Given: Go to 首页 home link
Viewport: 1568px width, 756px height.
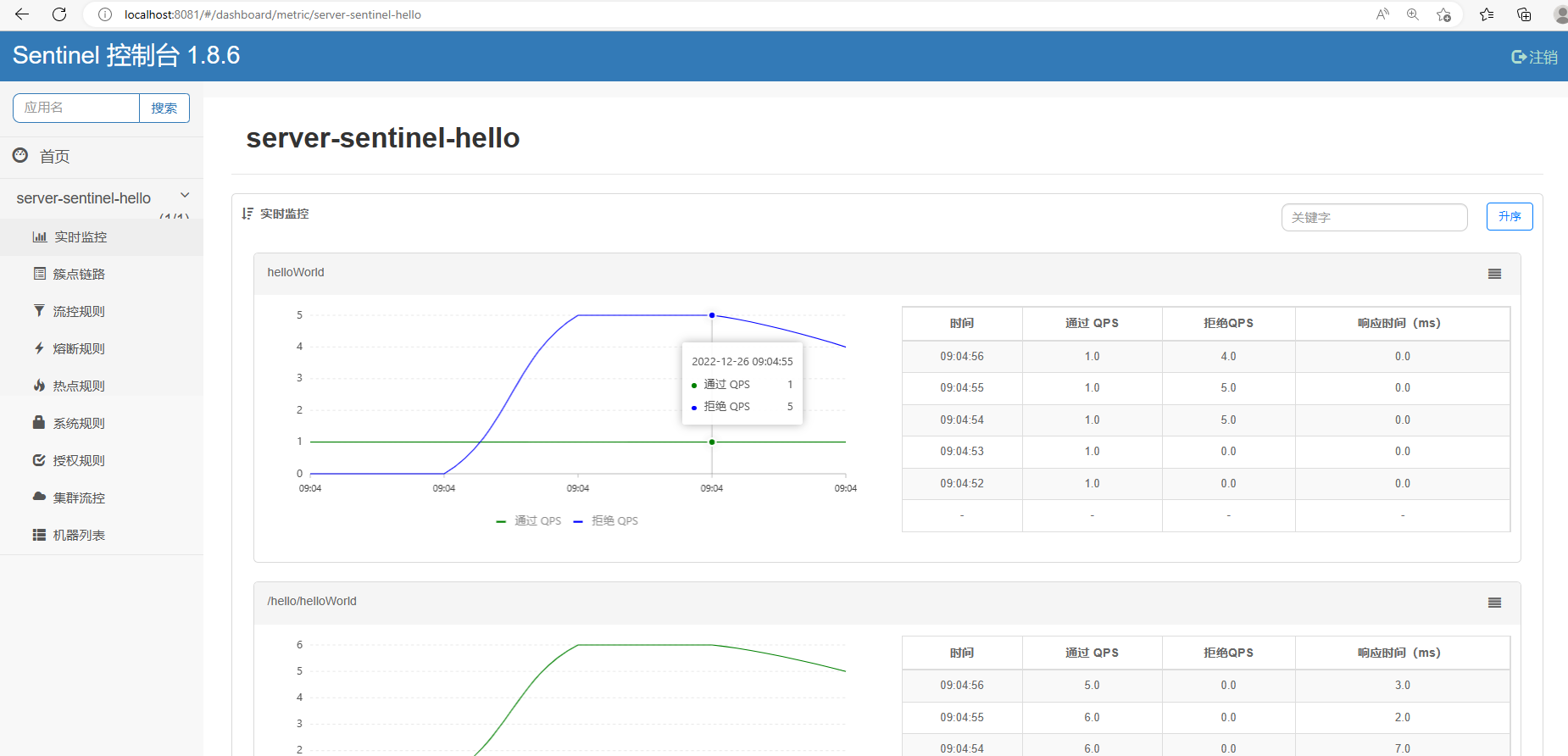Looking at the screenshot, I should [x=55, y=157].
